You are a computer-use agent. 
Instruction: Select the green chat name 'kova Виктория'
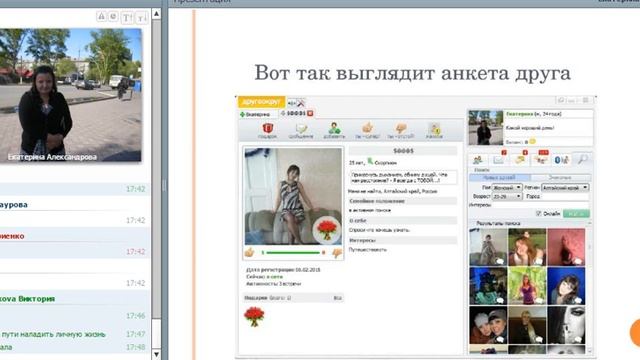pyautogui.click(x=27, y=299)
